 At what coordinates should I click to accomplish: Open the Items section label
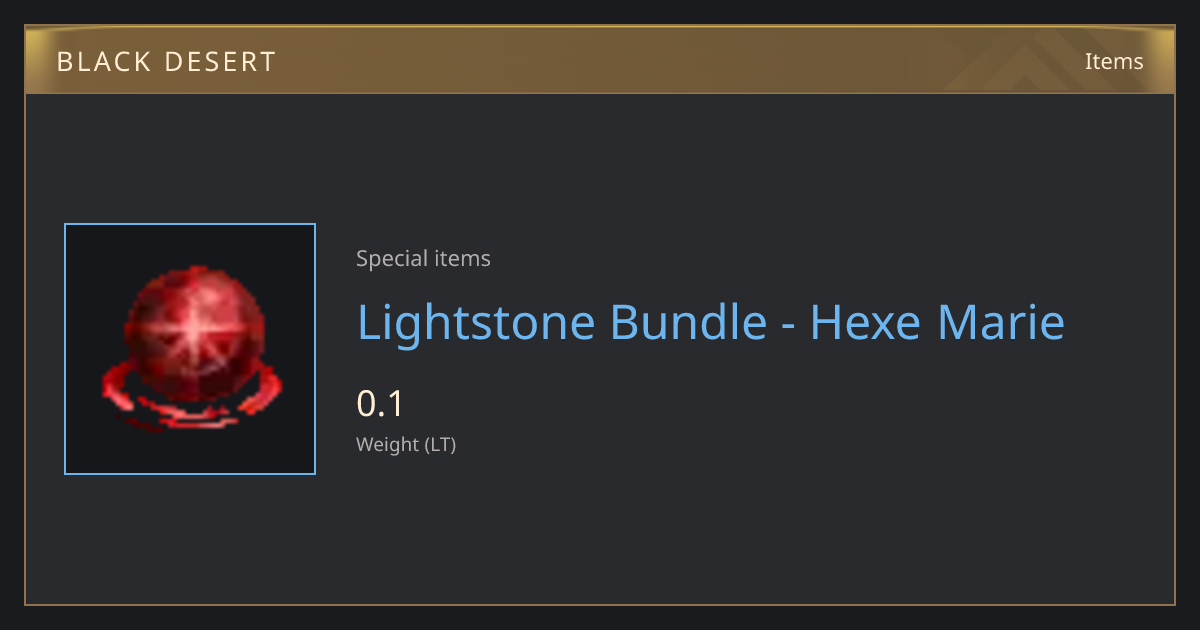[1114, 61]
